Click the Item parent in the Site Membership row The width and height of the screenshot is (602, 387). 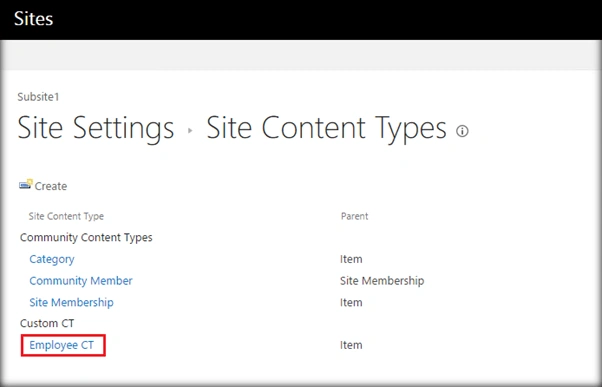click(x=351, y=303)
